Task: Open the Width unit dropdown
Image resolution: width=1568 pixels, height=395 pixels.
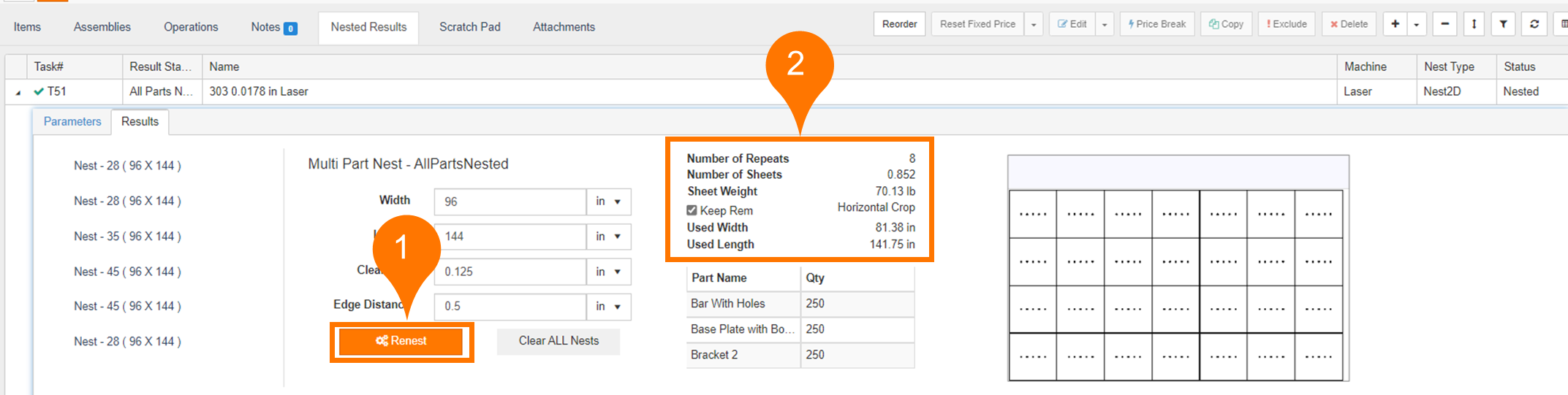Action: point(608,202)
